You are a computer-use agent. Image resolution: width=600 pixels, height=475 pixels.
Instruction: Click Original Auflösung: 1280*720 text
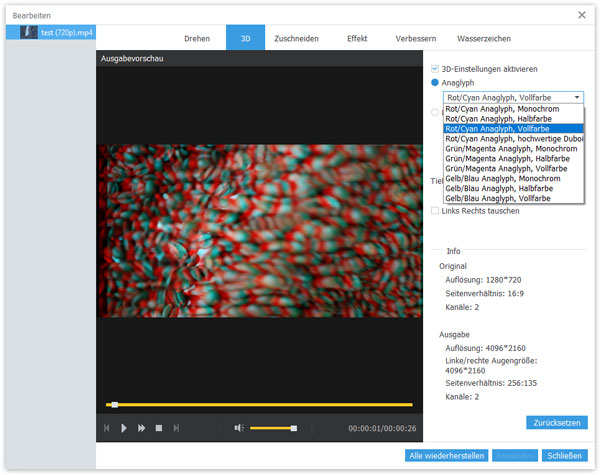click(x=483, y=280)
